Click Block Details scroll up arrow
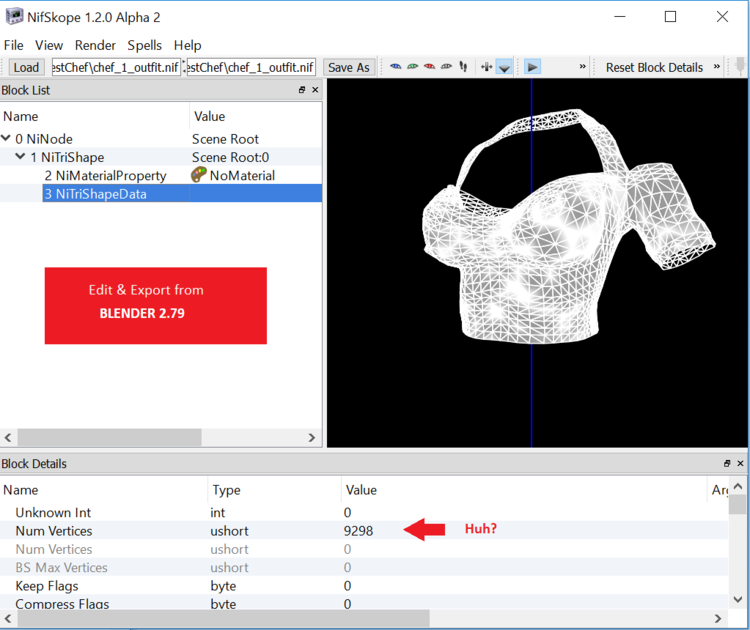The image size is (750, 630). (x=738, y=486)
